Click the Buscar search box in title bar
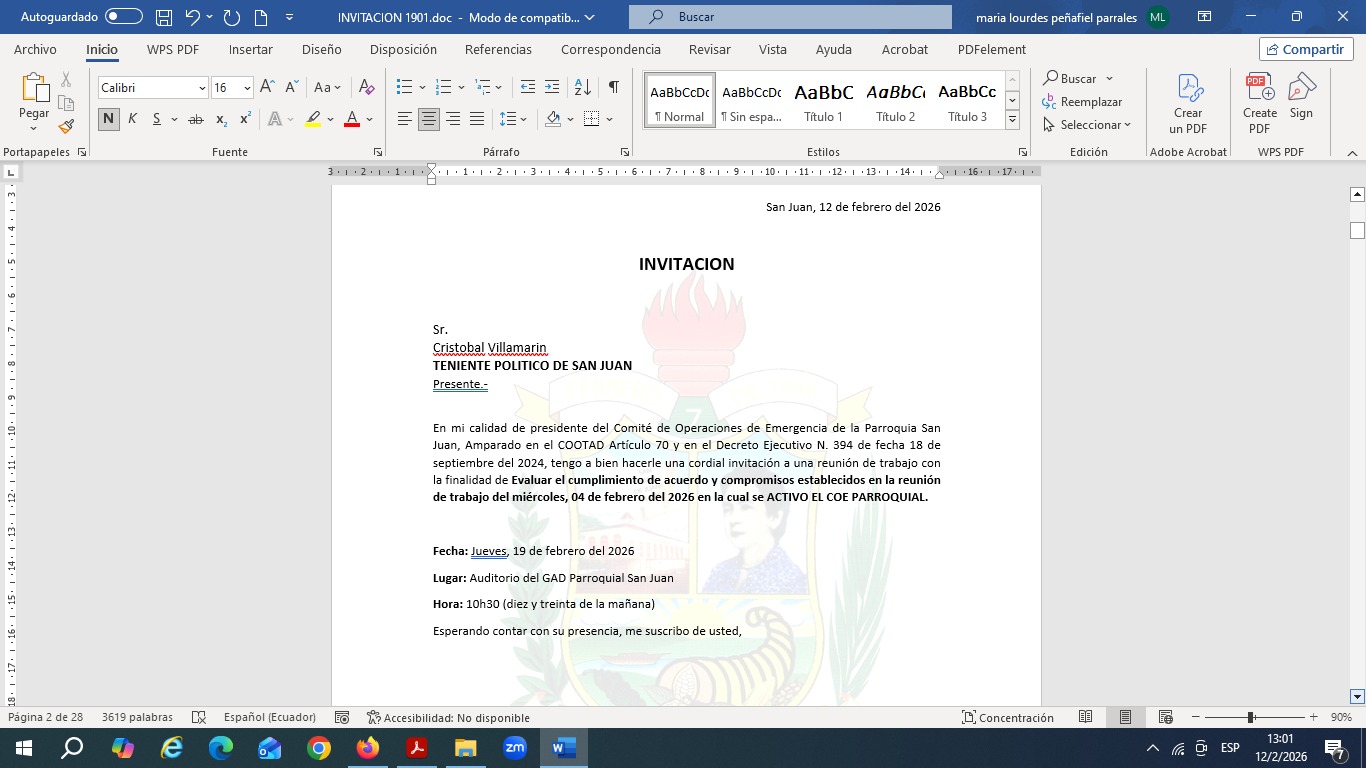The height and width of the screenshot is (768, 1366). pyautogui.click(x=790, y=17)
